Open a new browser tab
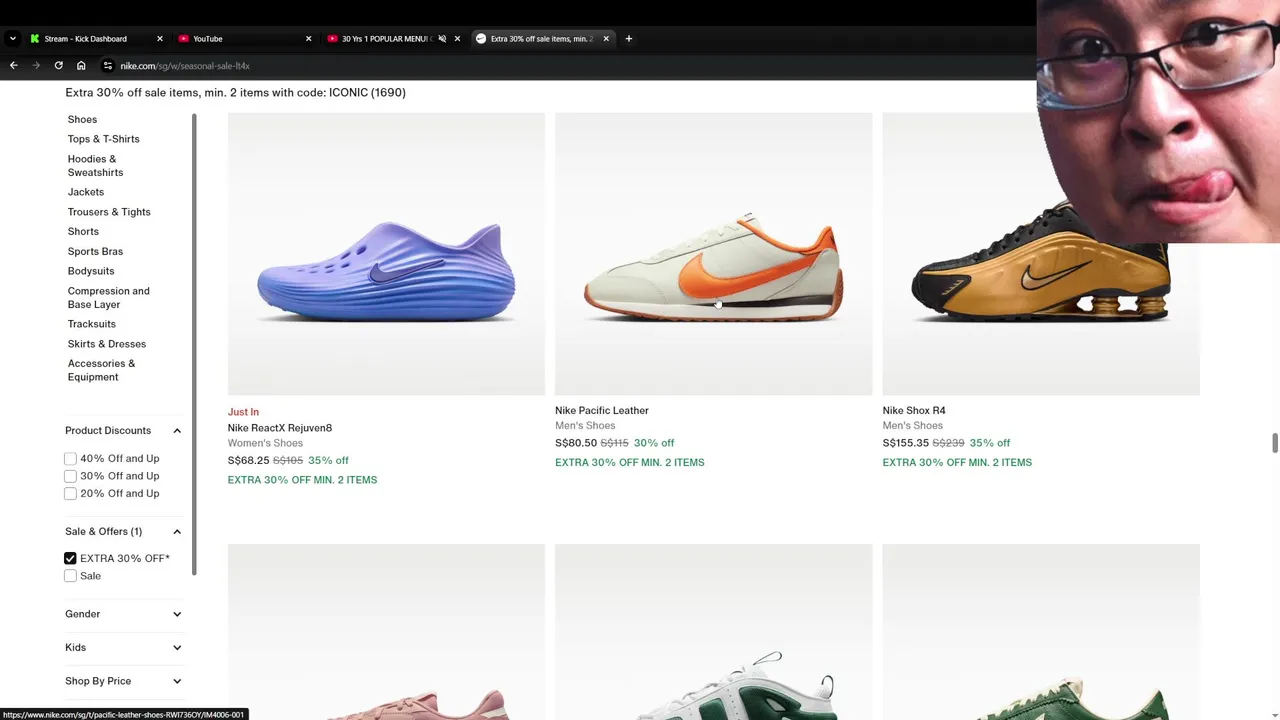 (x=628, y=38)
